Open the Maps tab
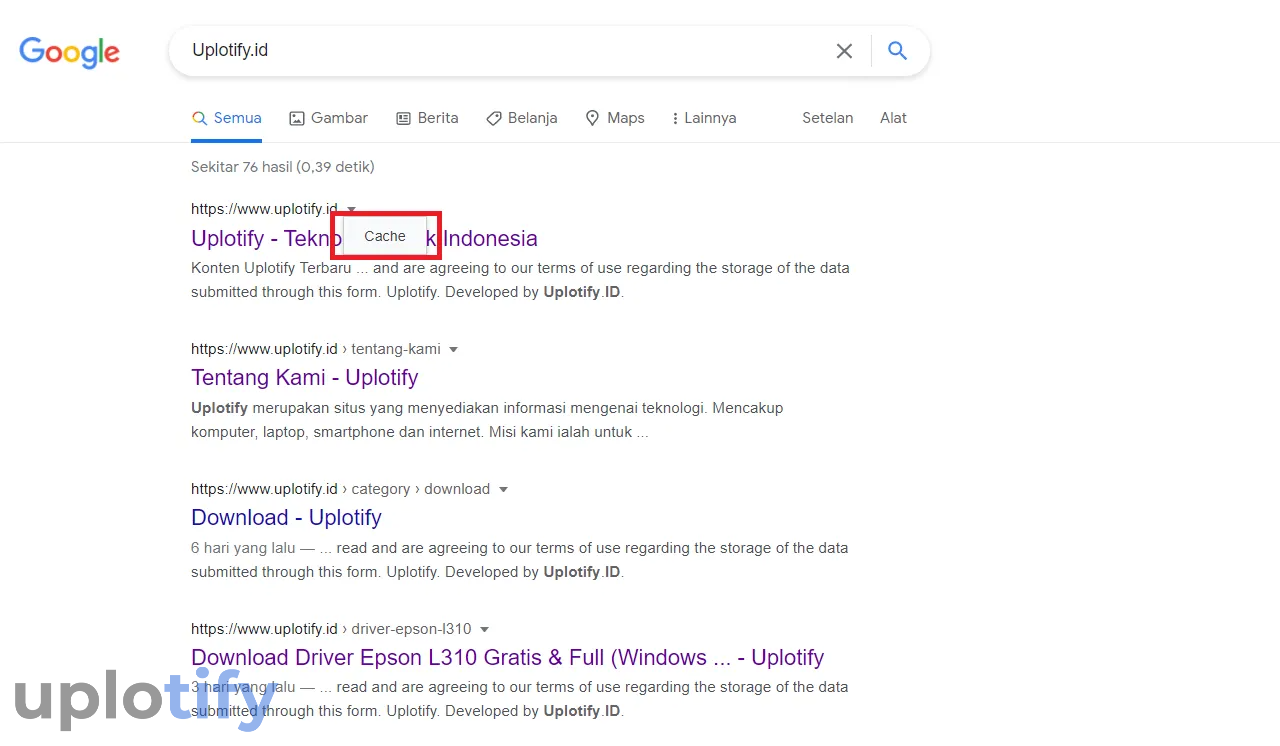Image resolution: width=1280 pixels, height=746 pixels. [x=614, y=118]
